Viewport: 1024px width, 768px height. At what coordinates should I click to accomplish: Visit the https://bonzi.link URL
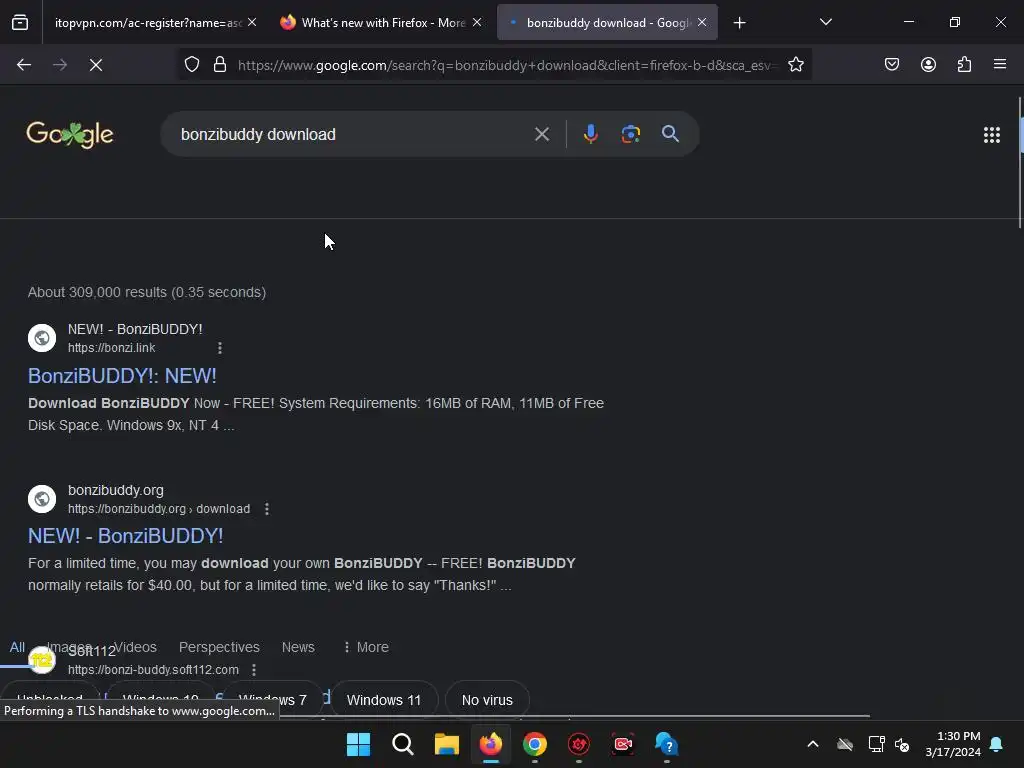coord(112,348)
